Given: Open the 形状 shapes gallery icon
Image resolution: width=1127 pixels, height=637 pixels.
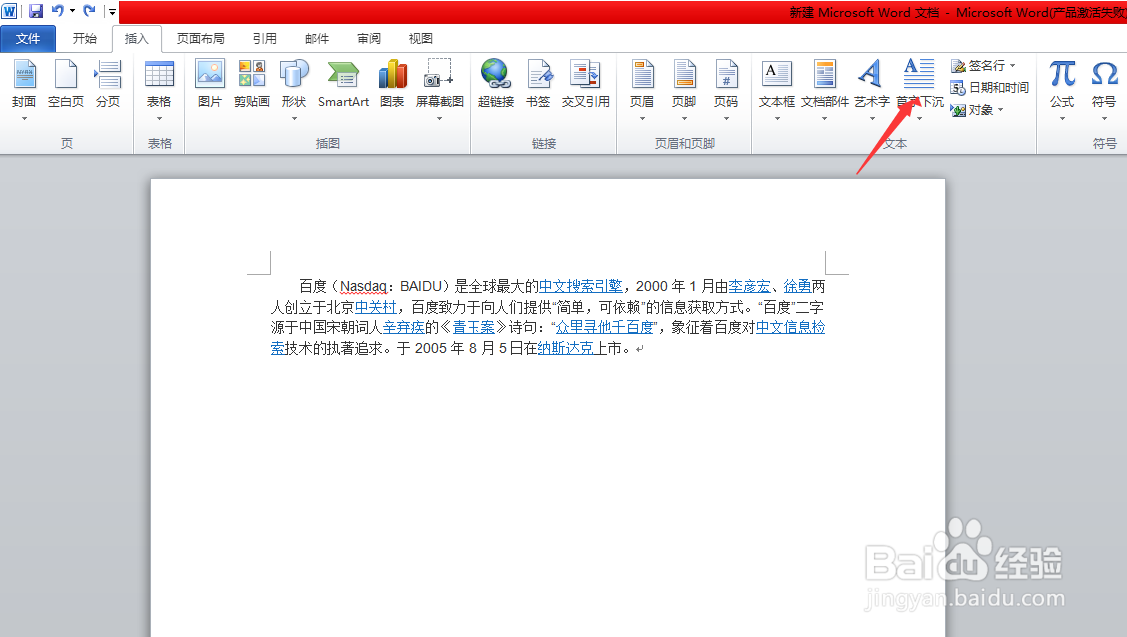Looking at the screenshot, I should [x=294, y=75].
